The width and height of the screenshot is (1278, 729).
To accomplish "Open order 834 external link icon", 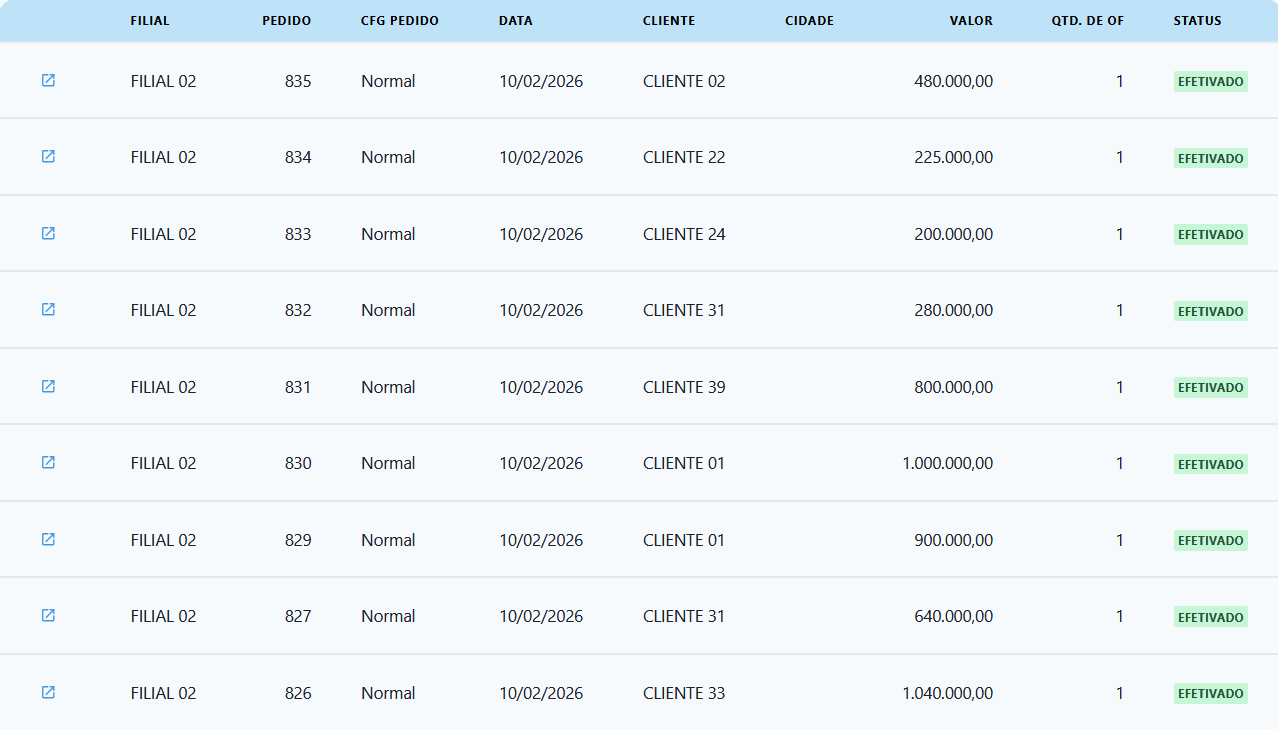I will [x=48, y=156].
